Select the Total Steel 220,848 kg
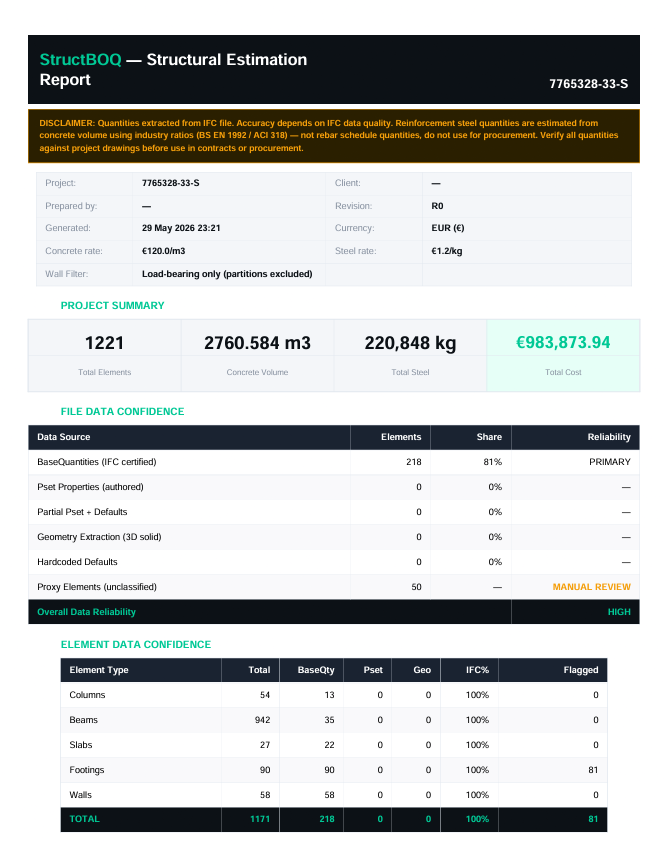This screenshot has height=845, width=664. click(410, 343)
